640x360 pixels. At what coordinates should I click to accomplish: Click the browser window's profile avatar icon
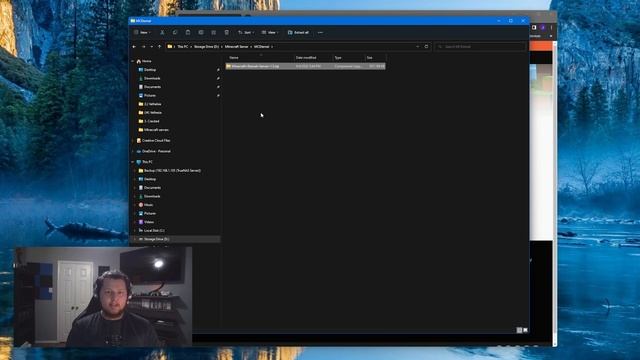tap(543, 27)
